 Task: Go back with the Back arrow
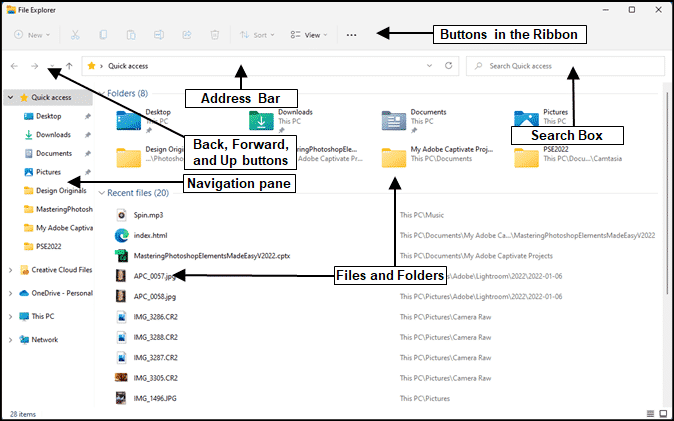click(14, 66)
